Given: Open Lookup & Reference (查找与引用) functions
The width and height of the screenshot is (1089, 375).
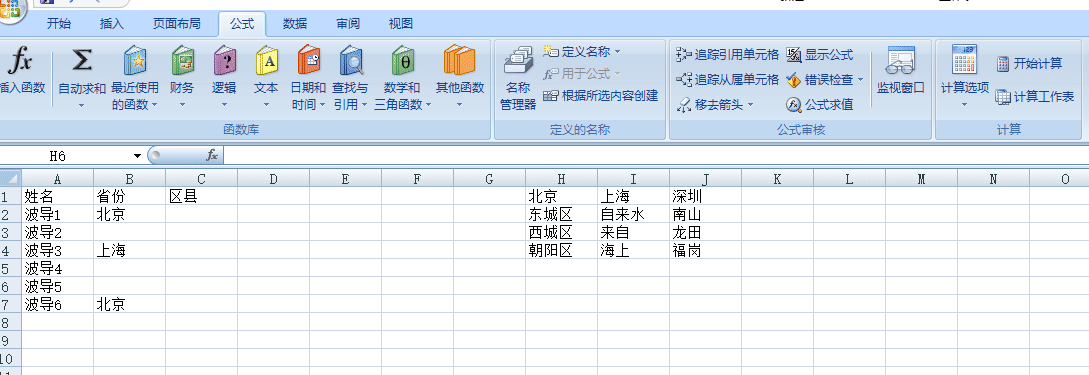Looking at the screenshot, I should tap(351, 78).
